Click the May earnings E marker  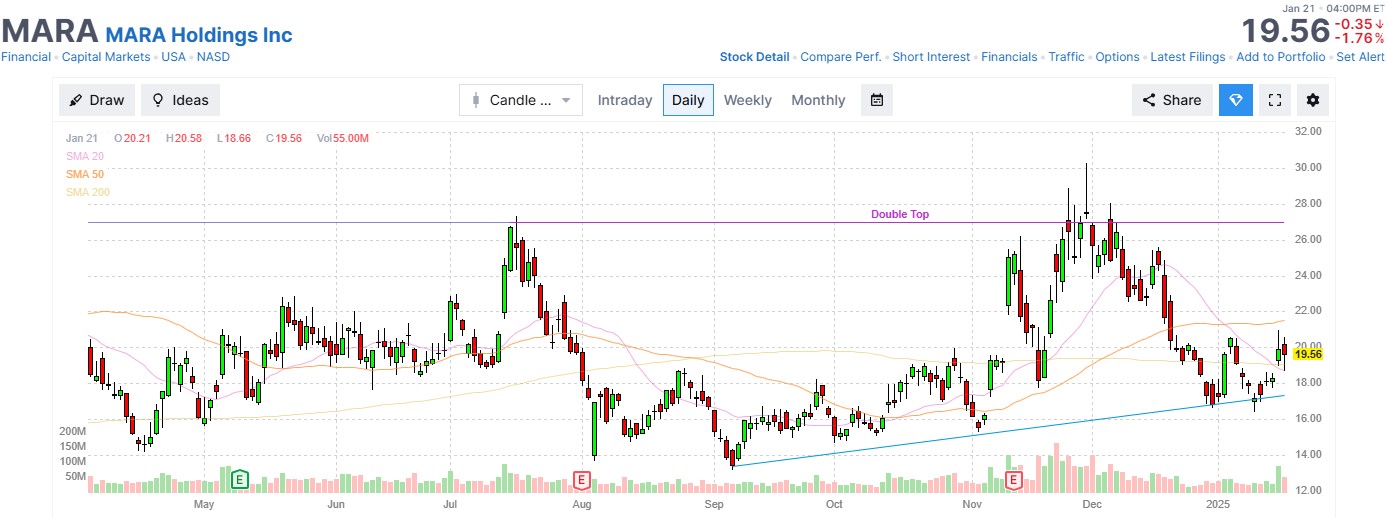pos(240,481)
